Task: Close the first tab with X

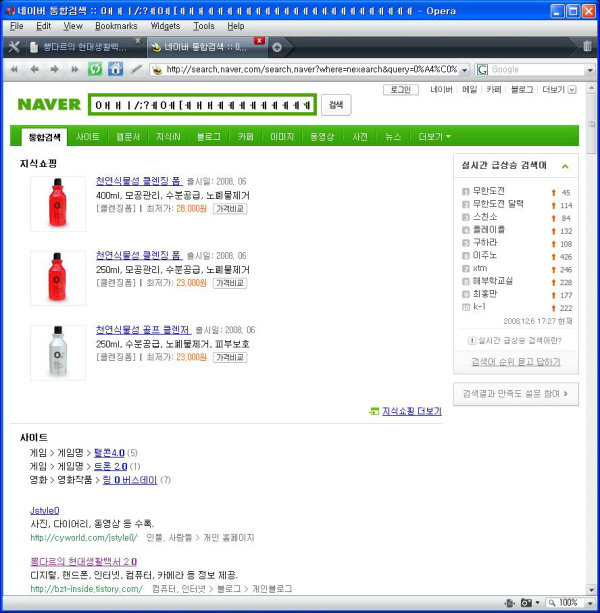Action: pos(137,40)
